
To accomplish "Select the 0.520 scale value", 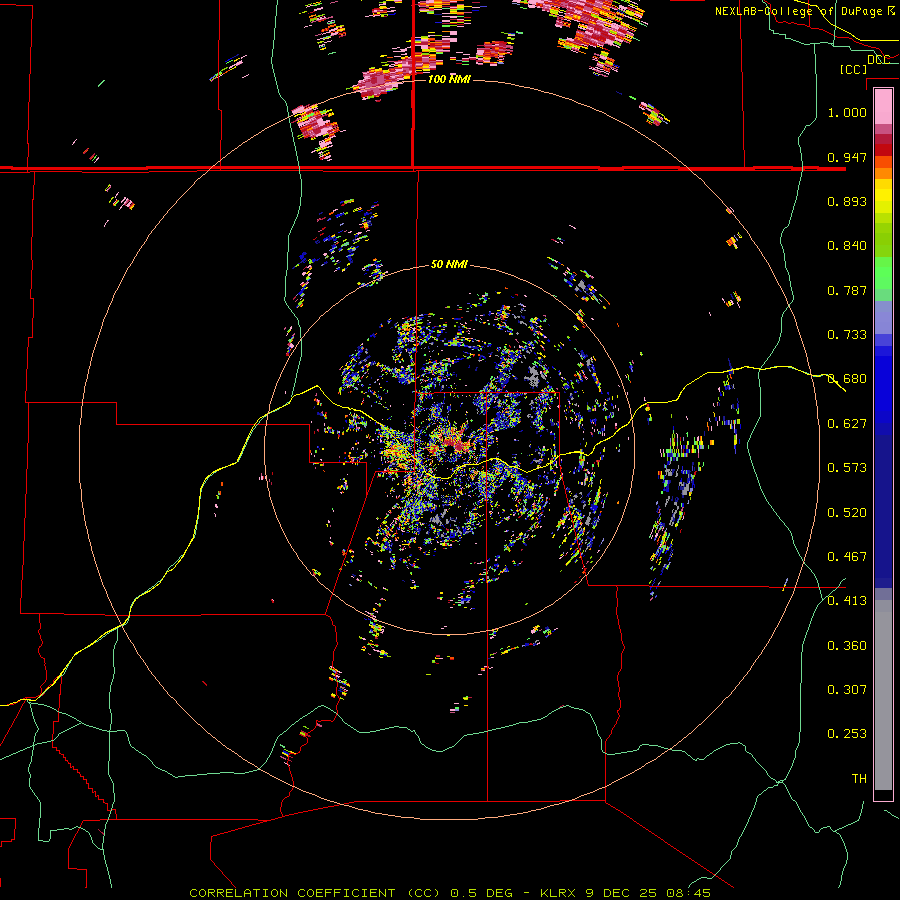I will 847,513.
